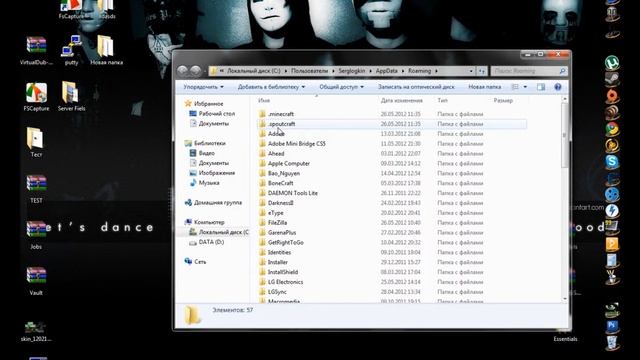The width and height of the screenshot is (640, 360).
Task: Select Изображения library in navigation pane
Action: tap(212, 173)
